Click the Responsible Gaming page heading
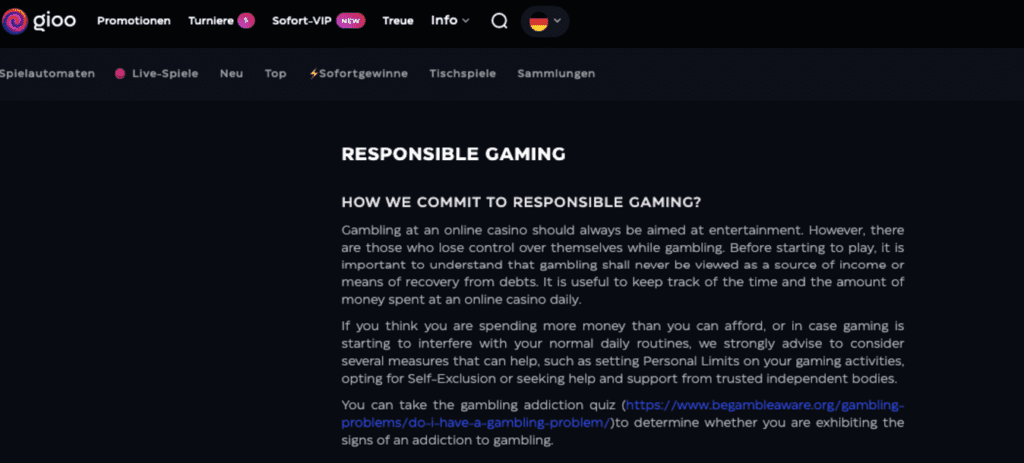This screenshot has height=463, width=1024. point(453,154)
